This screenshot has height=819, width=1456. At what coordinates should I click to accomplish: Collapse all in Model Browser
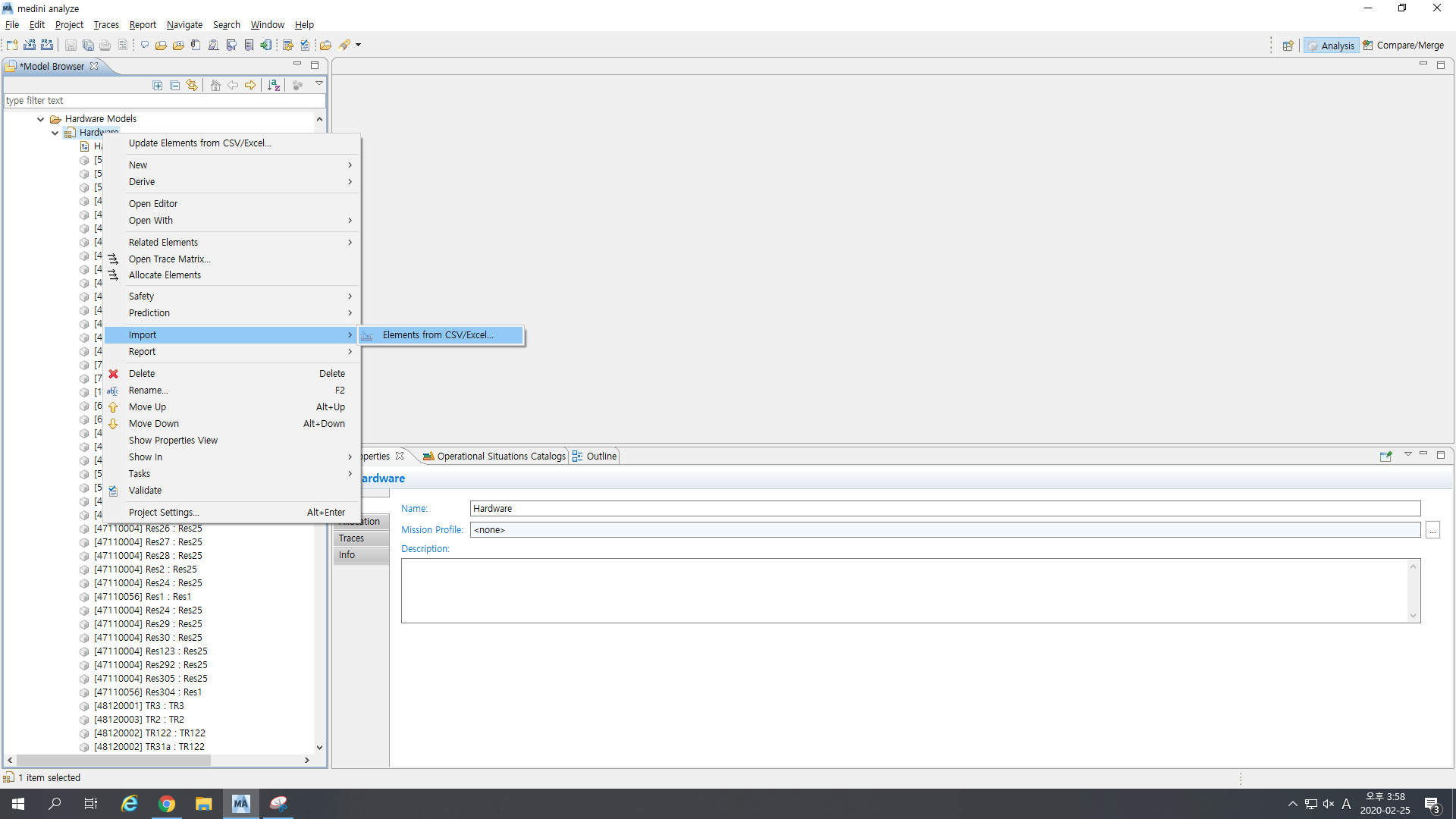tap(175, 86)
